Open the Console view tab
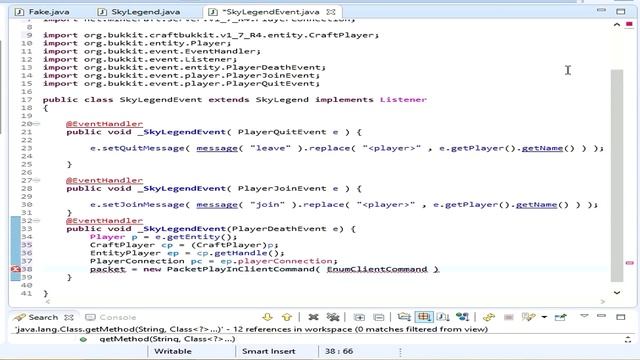This screenshot has height=360, width=640. click(x=111, y=317)
